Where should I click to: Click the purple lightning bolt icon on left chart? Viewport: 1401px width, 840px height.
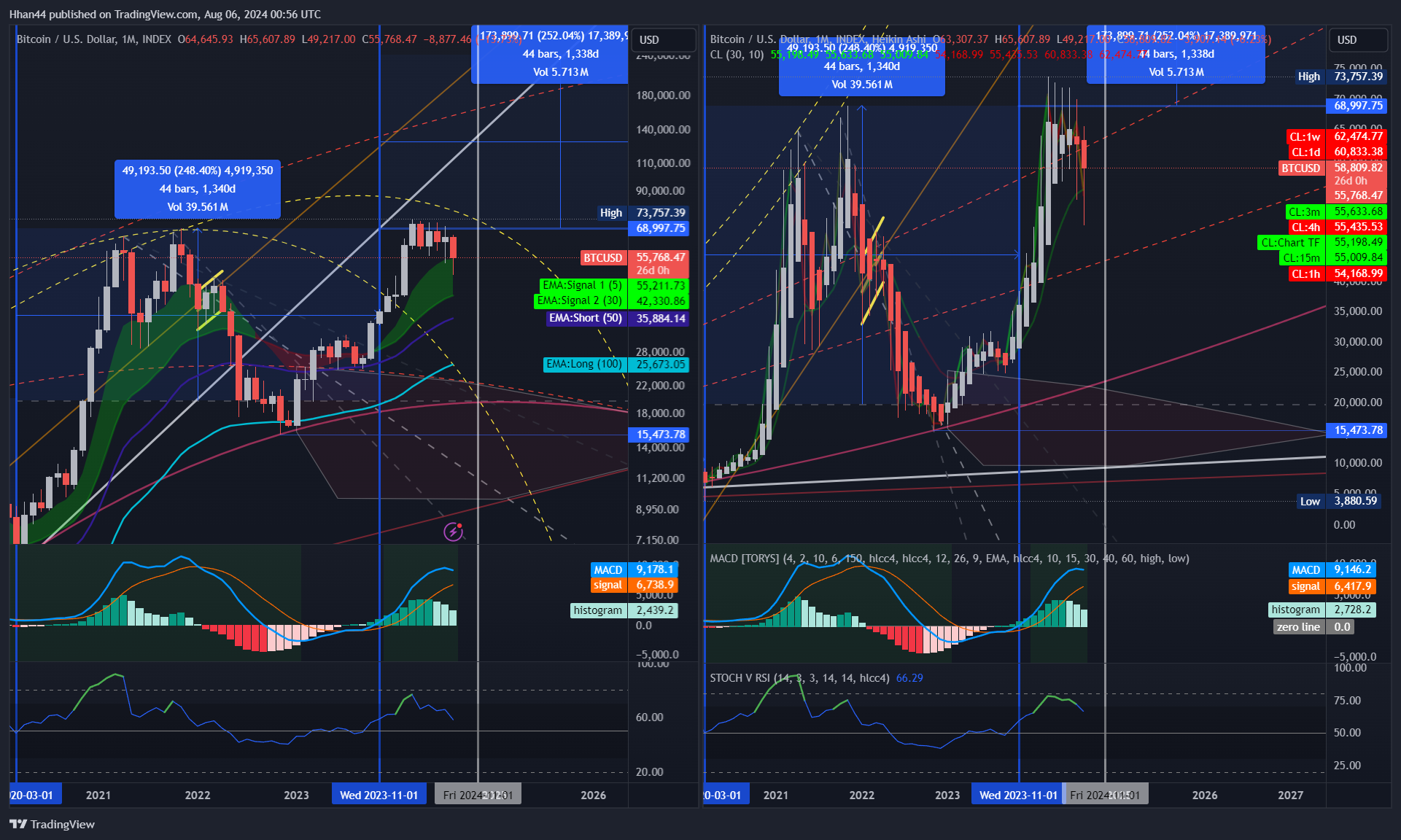coord(454,532)
